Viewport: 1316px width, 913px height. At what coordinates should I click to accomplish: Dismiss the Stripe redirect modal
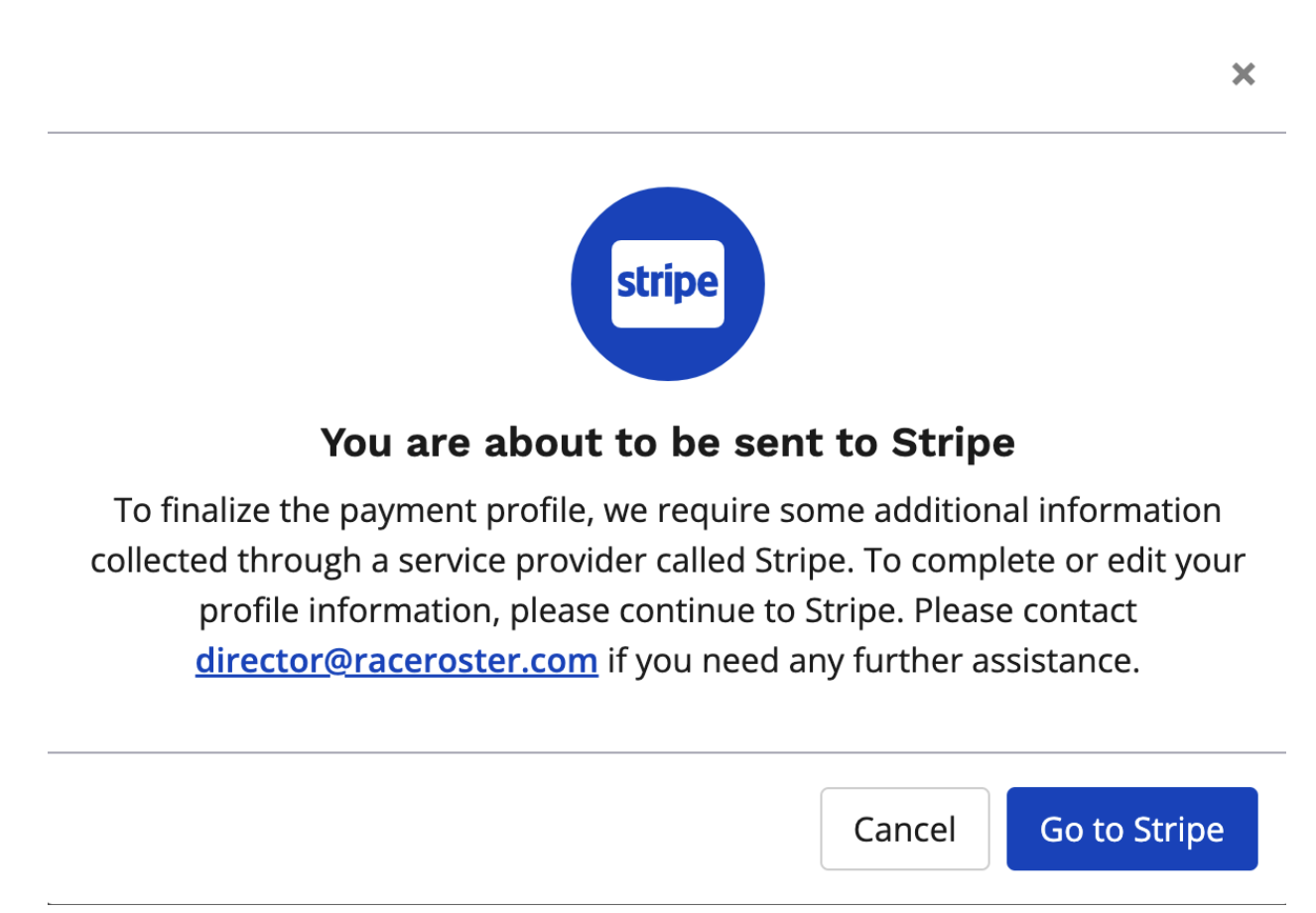(1243, 74)
